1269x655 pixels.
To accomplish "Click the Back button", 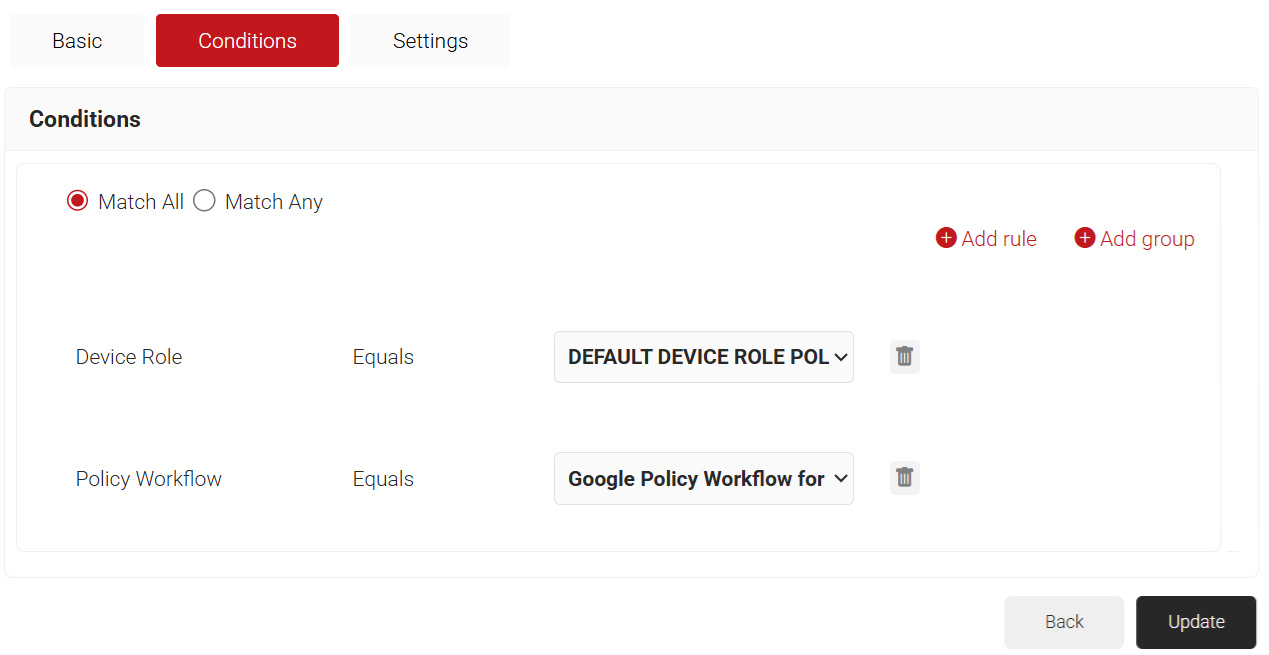I will [1064, 622].
